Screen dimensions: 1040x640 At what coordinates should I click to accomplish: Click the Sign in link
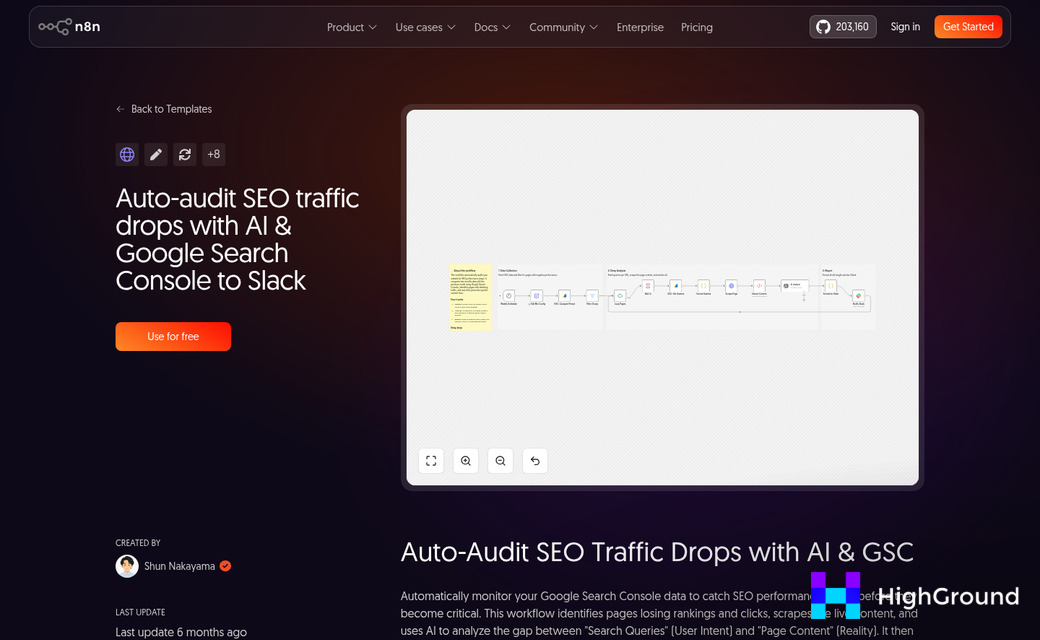(905, 27)
